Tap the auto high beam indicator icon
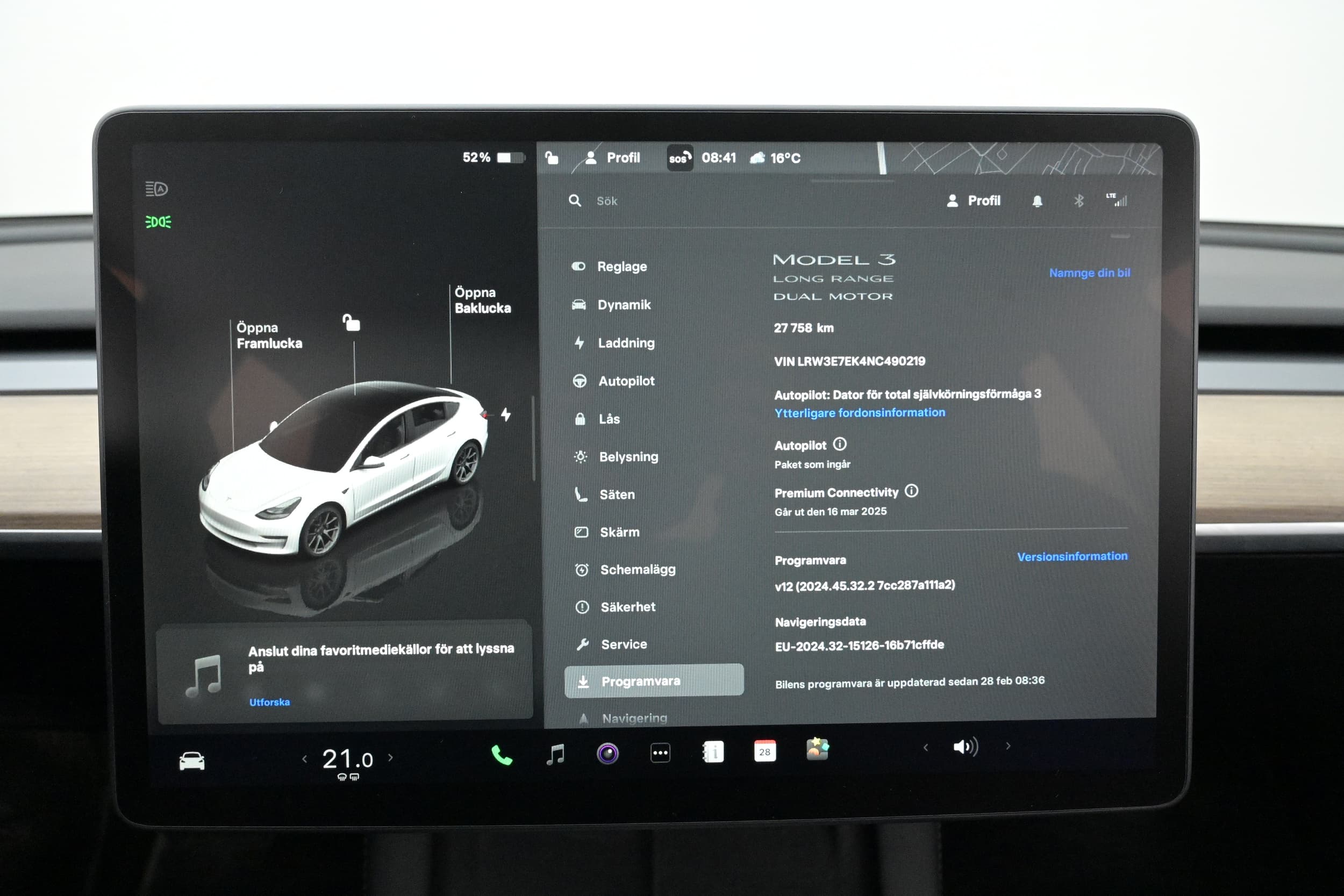This screenshot has height=896, width=1344. (156, 189)
